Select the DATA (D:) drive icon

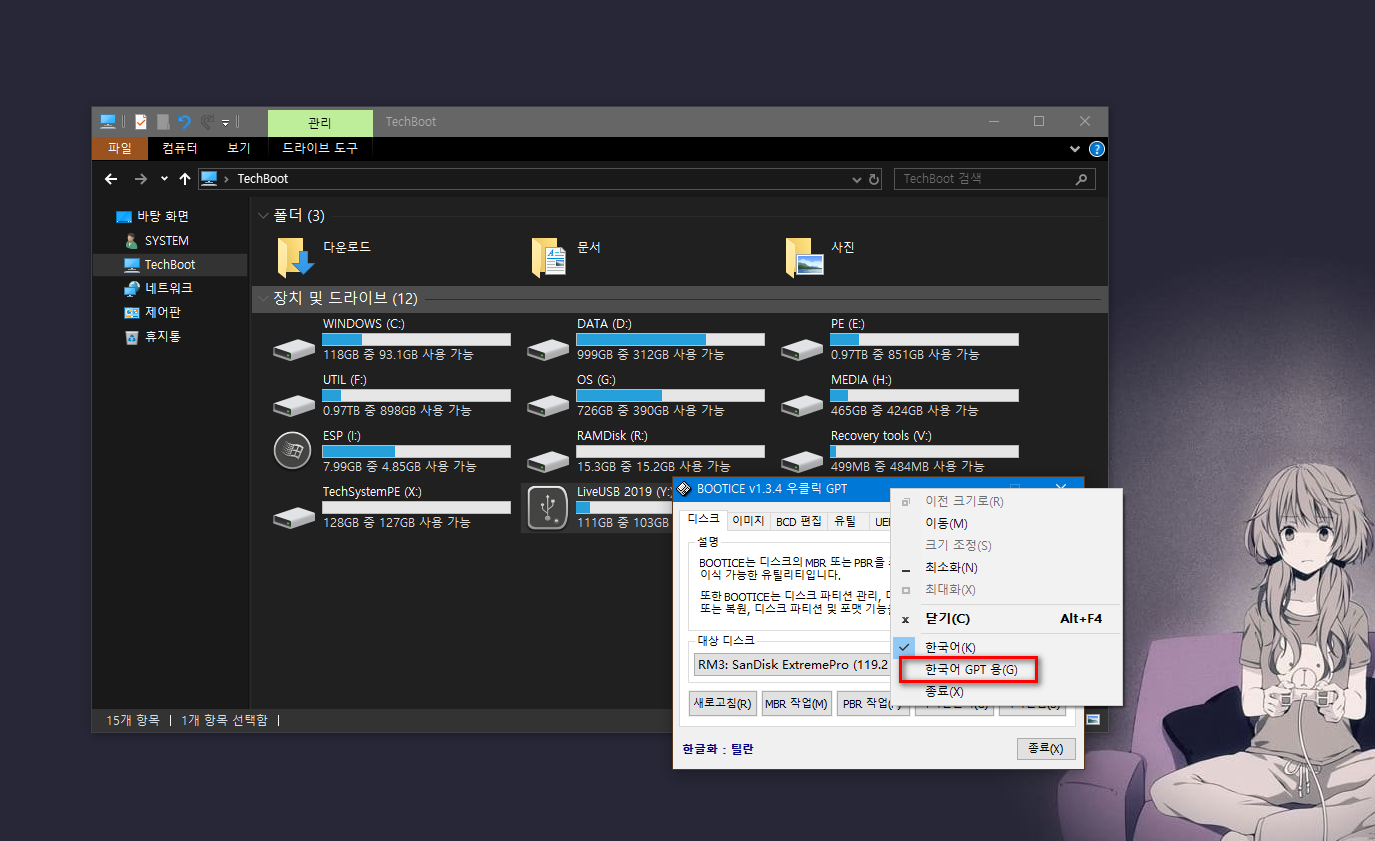548,349
